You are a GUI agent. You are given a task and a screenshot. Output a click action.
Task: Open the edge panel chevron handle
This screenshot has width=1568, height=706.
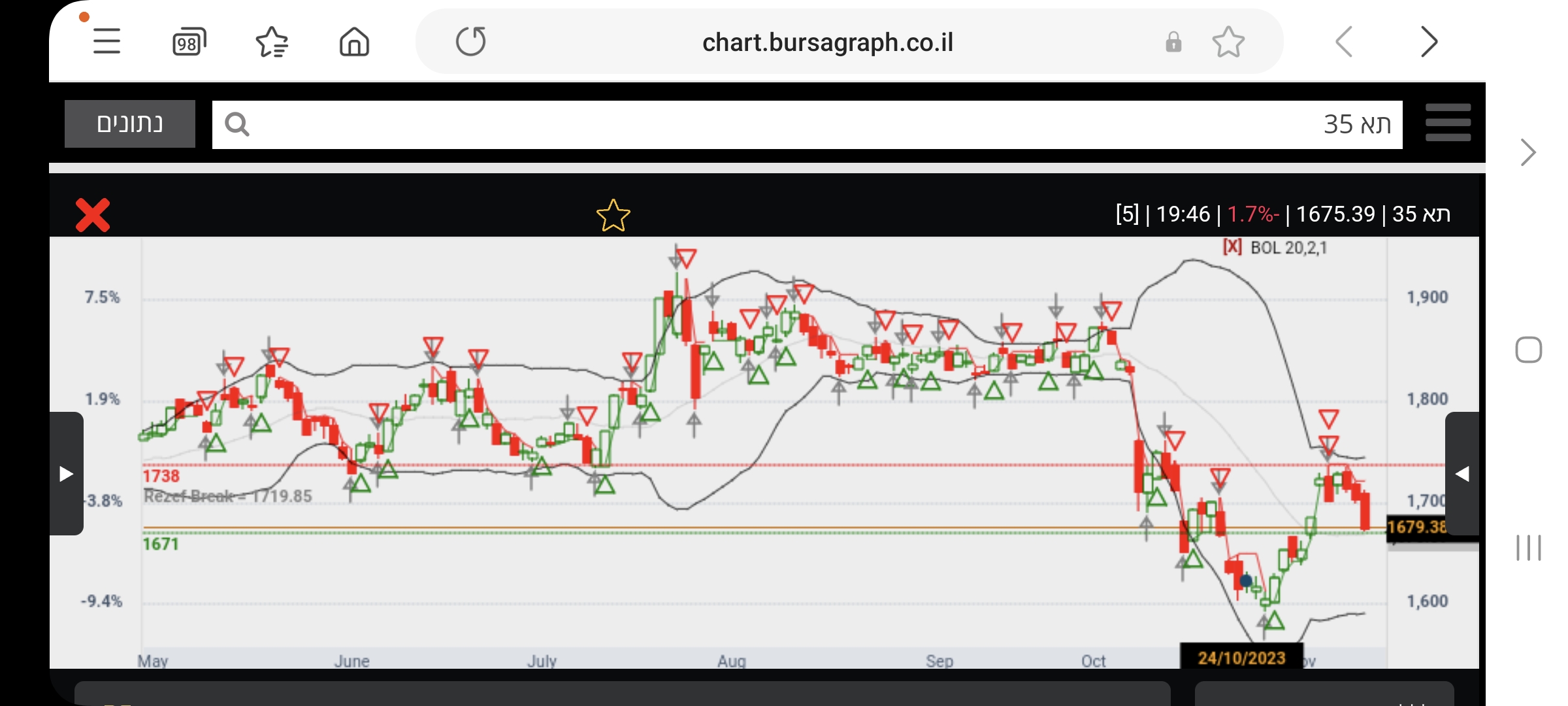(x=1527, y=152)
